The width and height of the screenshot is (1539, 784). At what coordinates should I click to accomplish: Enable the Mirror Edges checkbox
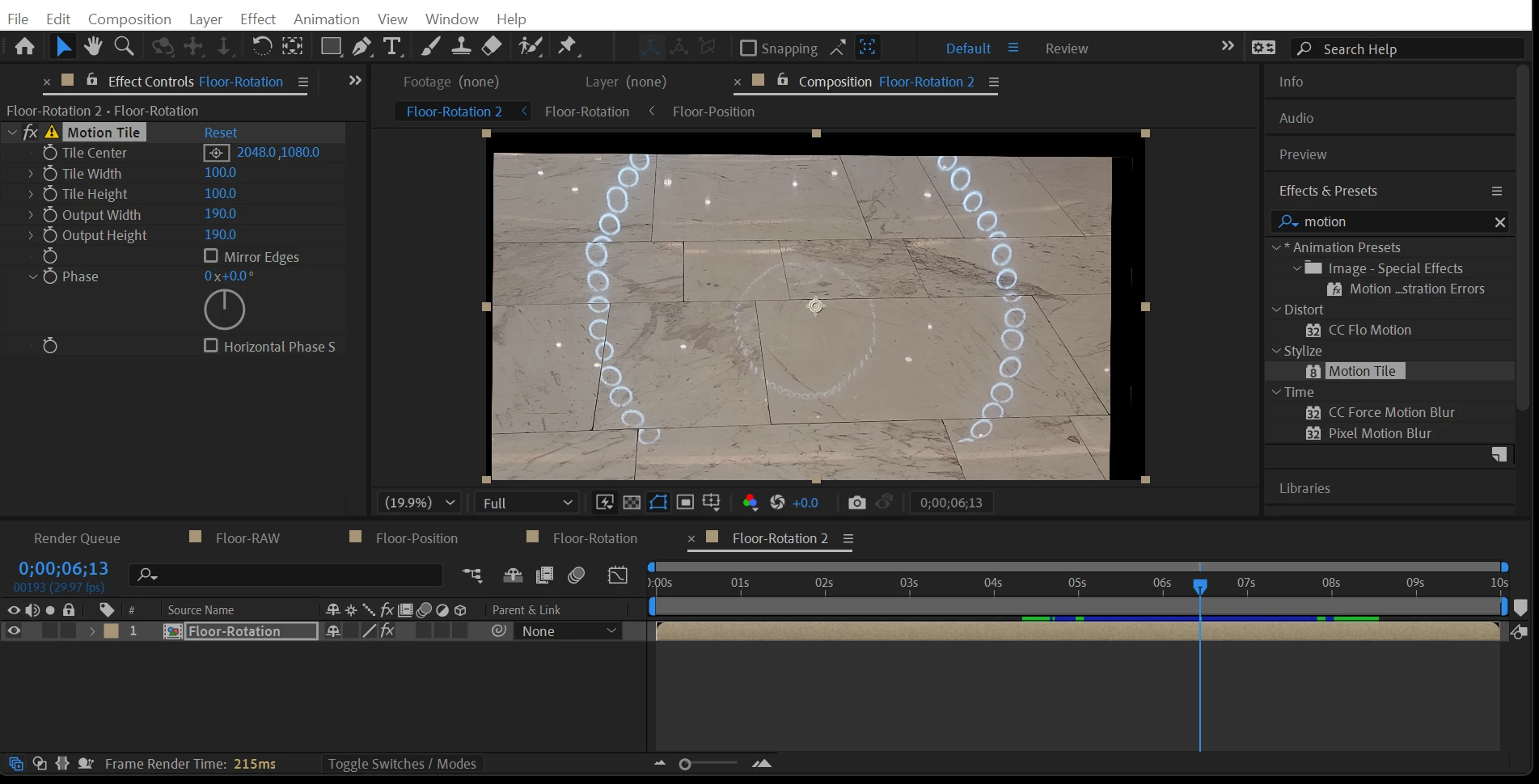click(x=211, y=256)
